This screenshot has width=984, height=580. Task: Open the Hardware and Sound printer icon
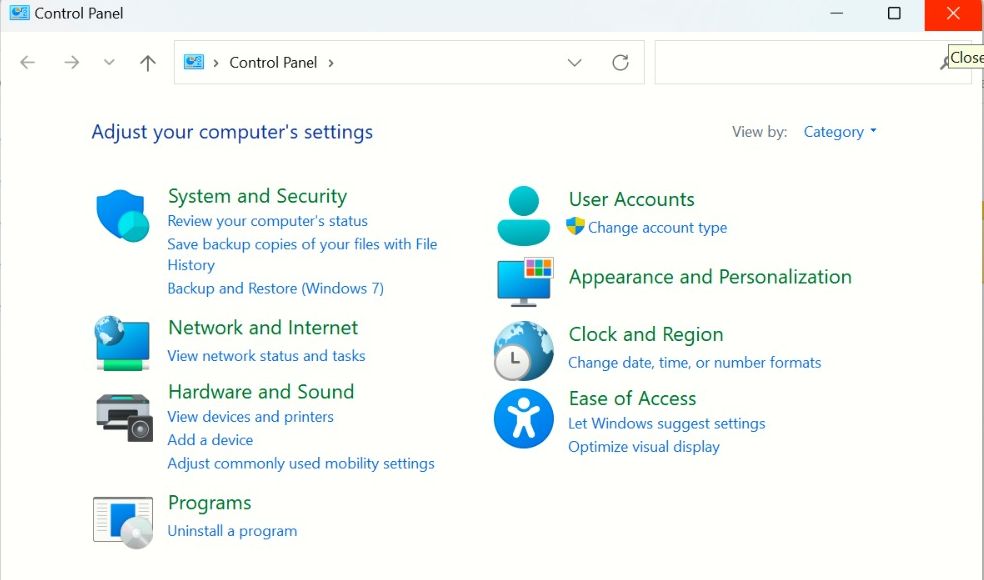124,417
